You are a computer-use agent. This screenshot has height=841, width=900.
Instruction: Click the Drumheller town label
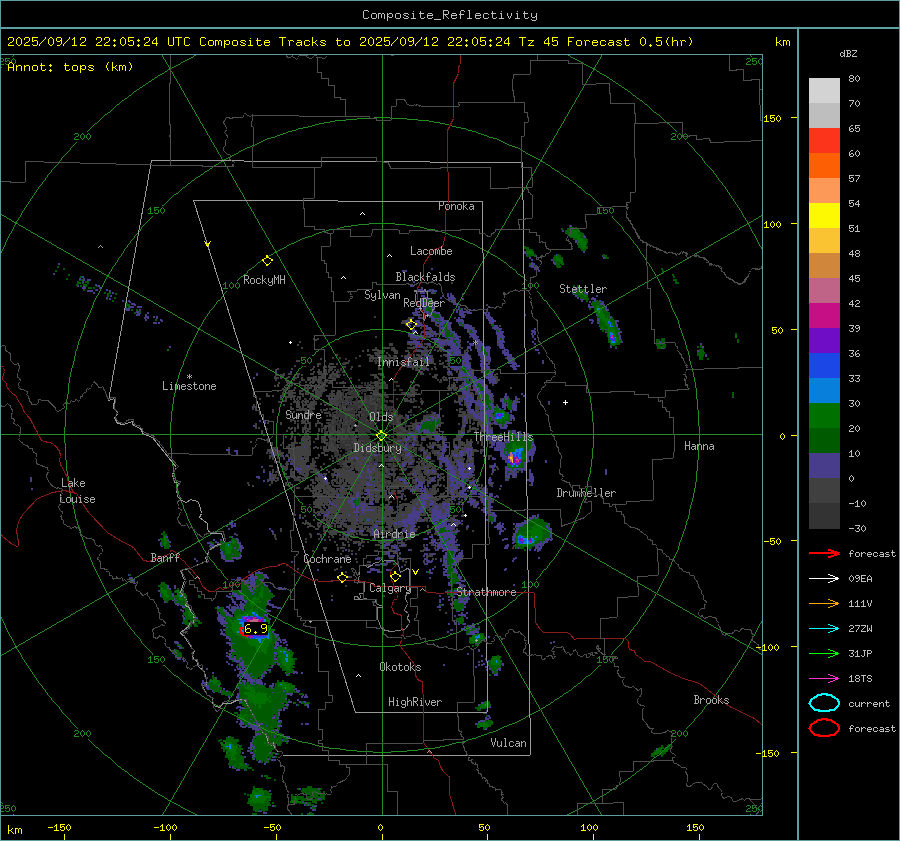pyautogui.click(x=586, y=493)
